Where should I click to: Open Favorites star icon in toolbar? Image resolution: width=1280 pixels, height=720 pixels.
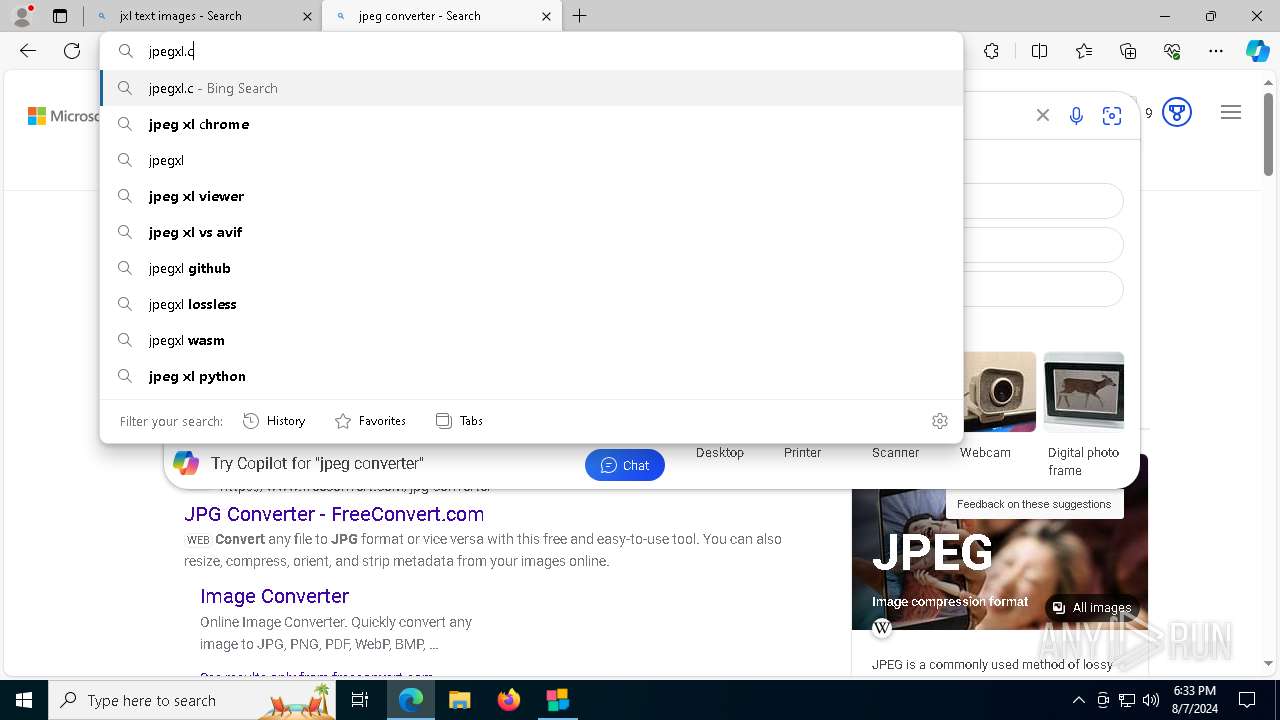point(1084,51)
